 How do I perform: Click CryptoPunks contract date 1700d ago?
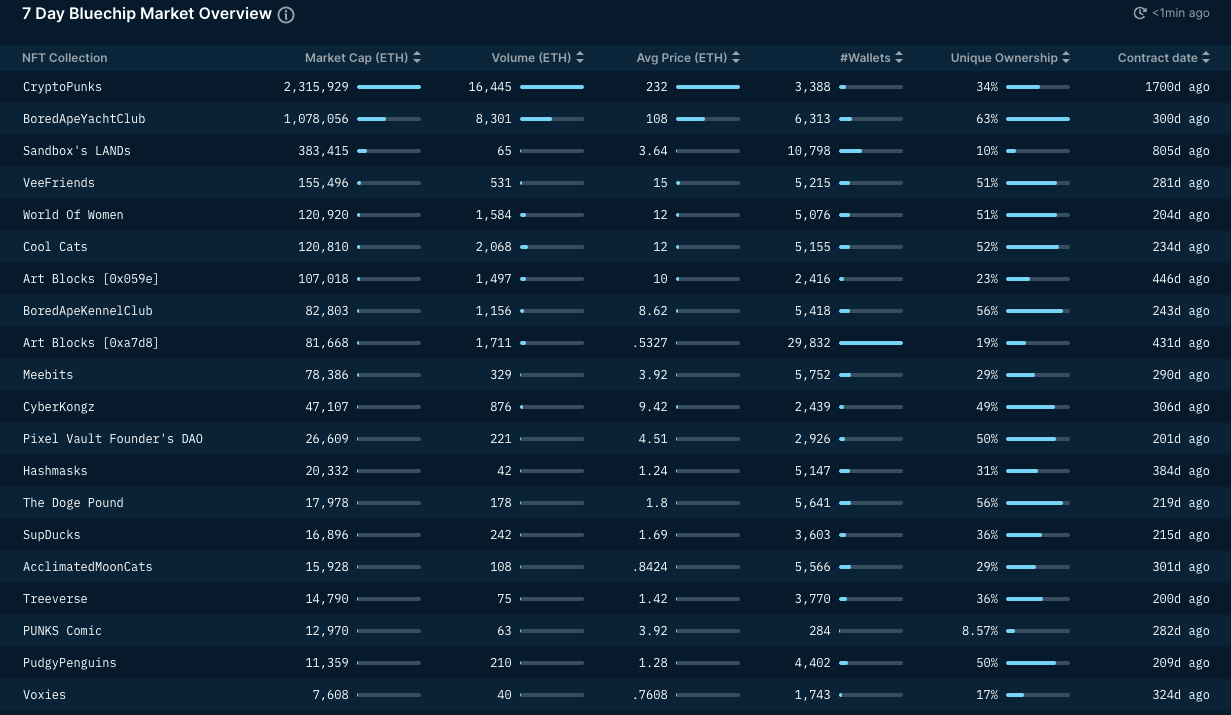(x=1177, y=87)
